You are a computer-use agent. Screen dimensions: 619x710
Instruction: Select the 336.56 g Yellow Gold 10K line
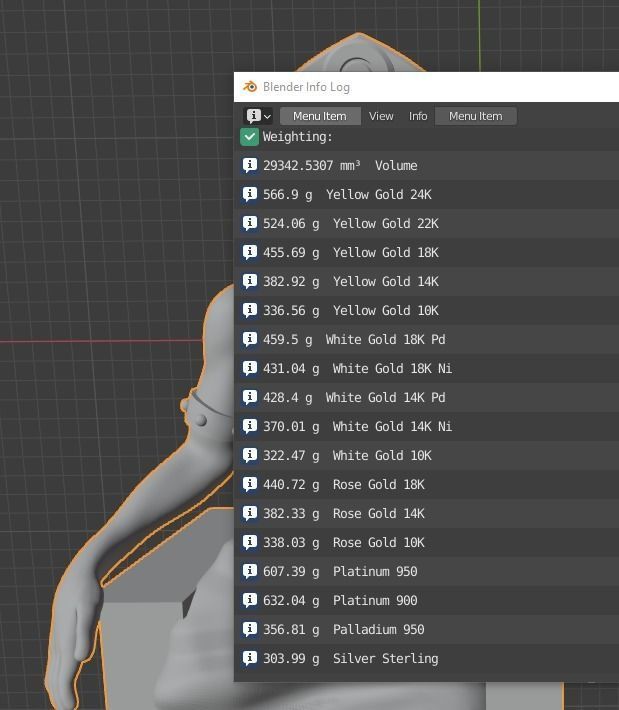(x=427, y=311)
